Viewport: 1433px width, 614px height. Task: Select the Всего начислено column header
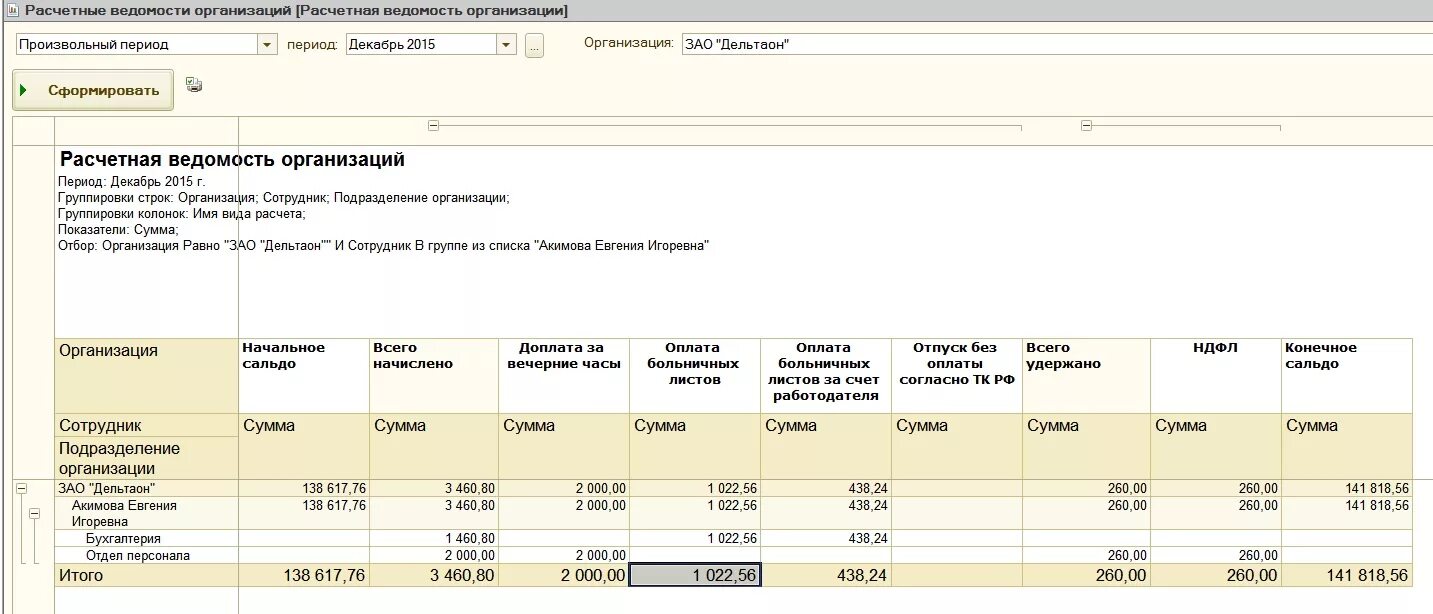click(434, 376)
